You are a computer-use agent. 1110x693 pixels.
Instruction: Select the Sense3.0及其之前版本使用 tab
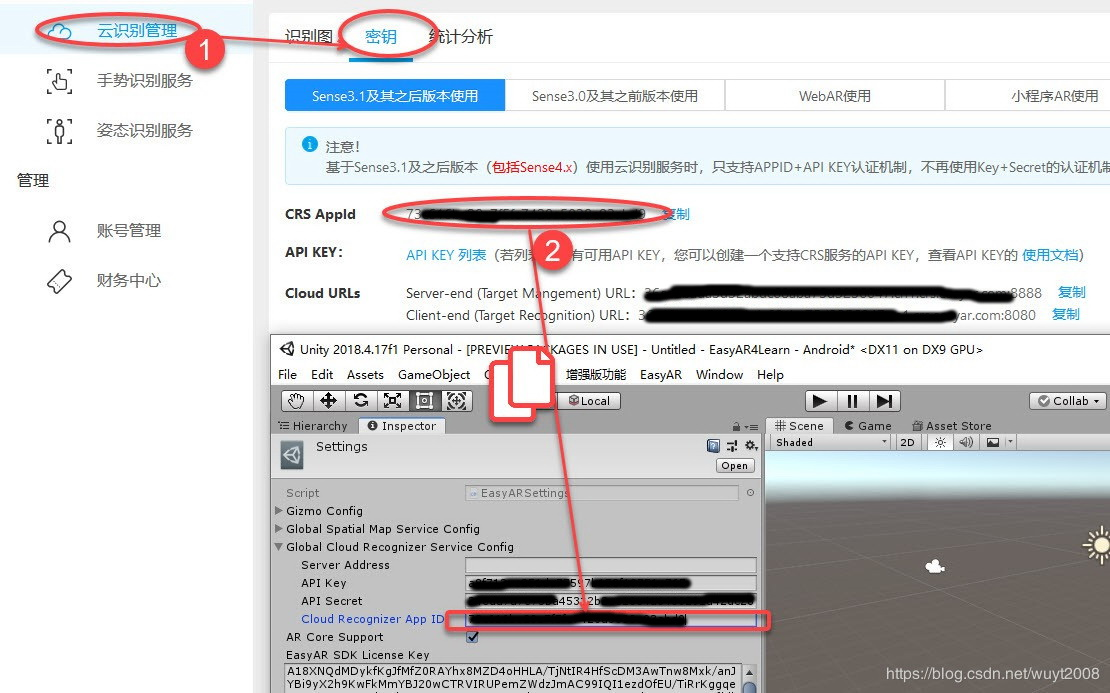(615, 96)
